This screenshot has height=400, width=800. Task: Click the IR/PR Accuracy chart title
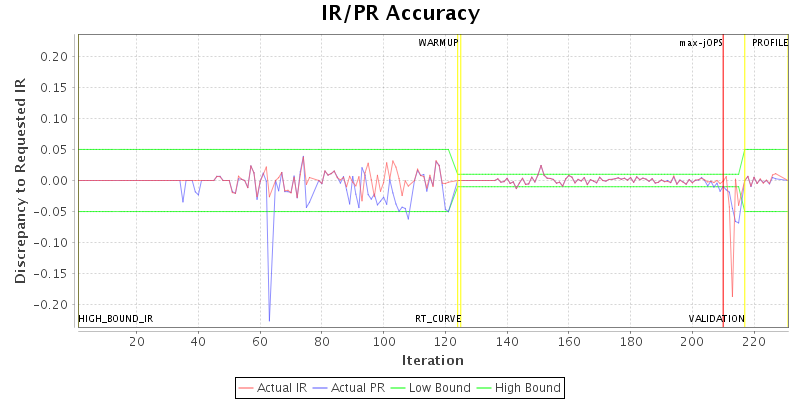[x=400, y=14]
